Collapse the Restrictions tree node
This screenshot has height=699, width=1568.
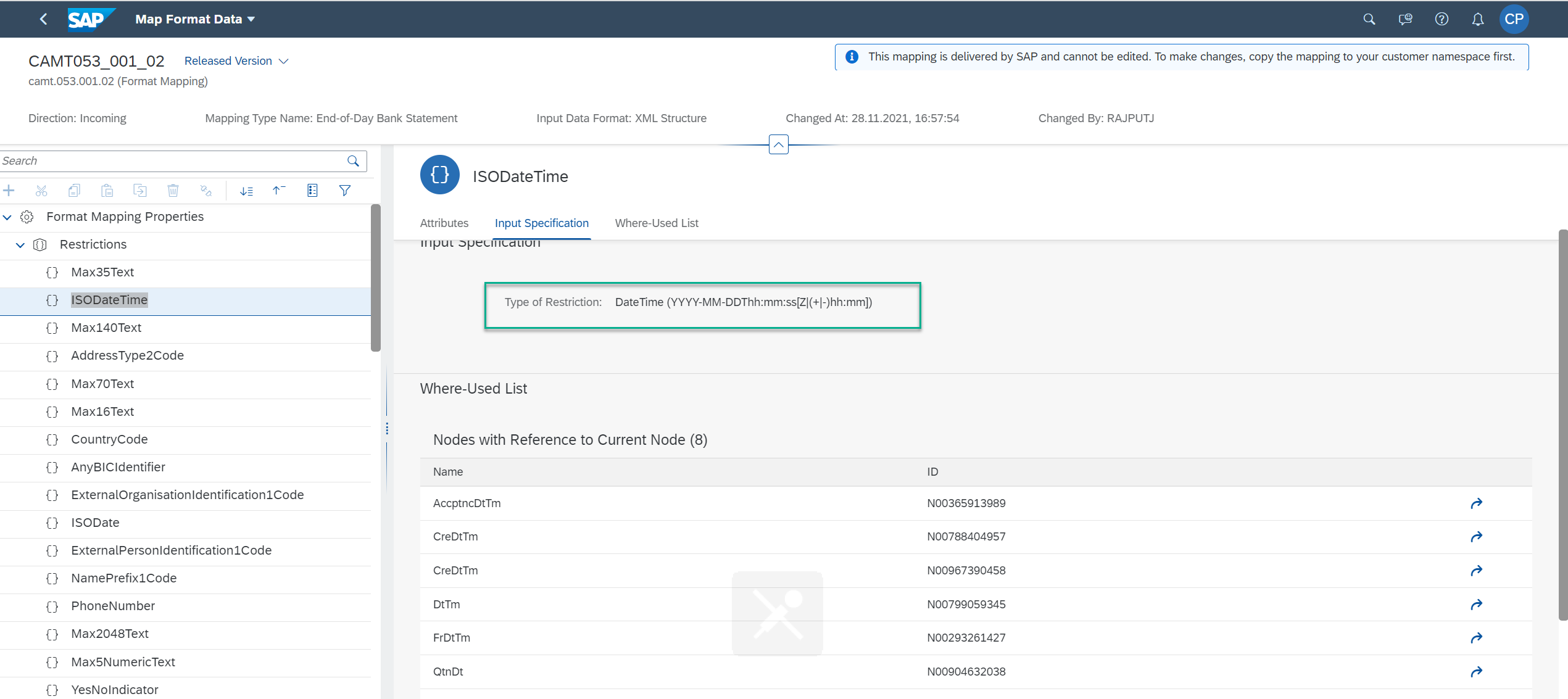(20, 245)
